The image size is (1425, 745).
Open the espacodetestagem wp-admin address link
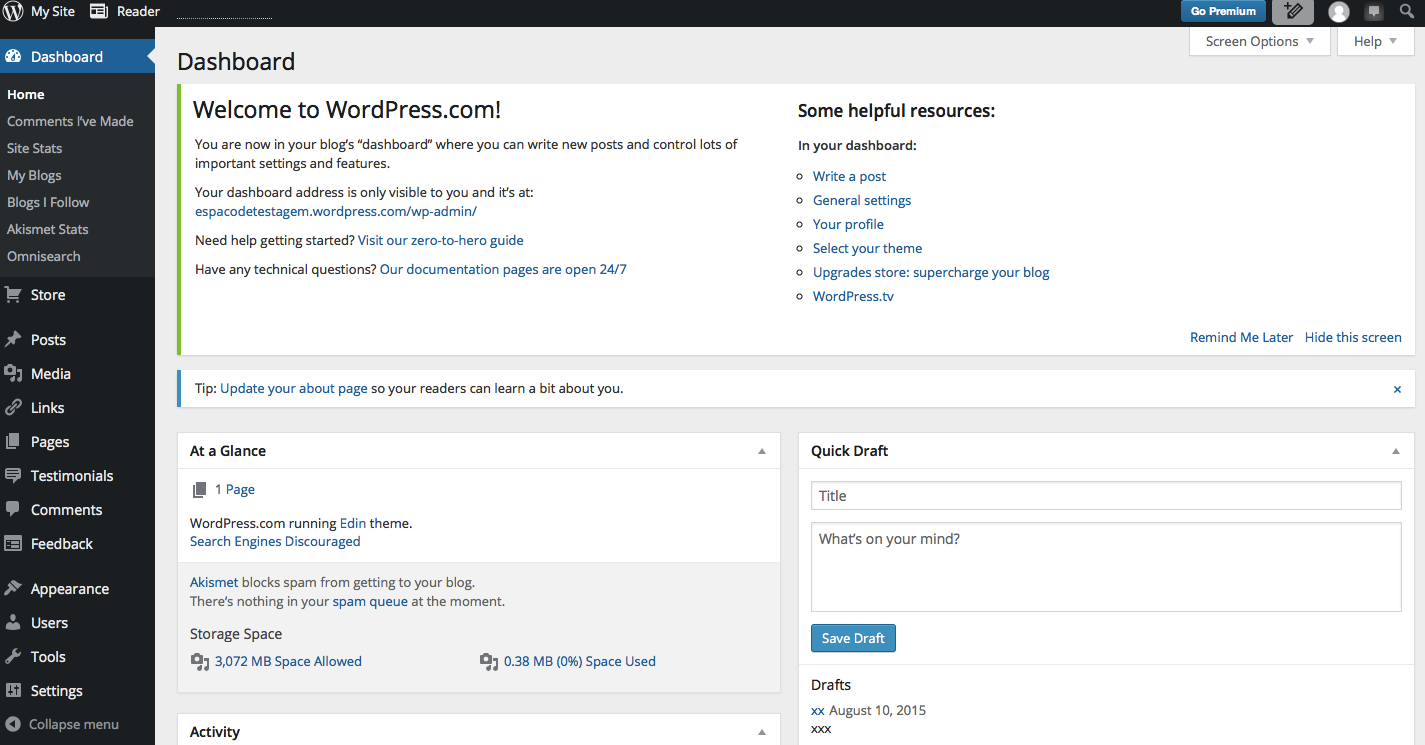tap(336, 211)
